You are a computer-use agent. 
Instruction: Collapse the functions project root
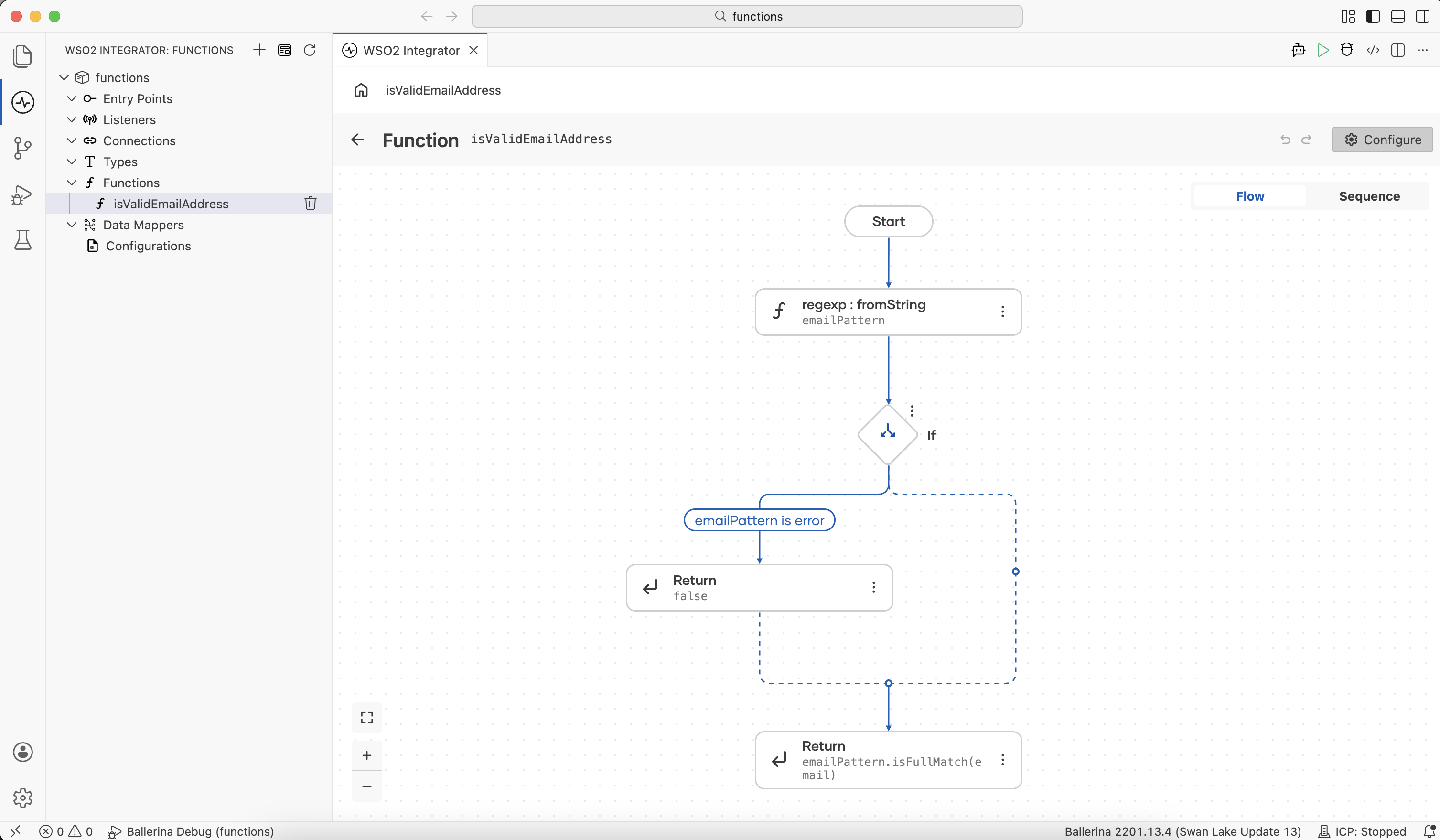[x=64, y=78]
